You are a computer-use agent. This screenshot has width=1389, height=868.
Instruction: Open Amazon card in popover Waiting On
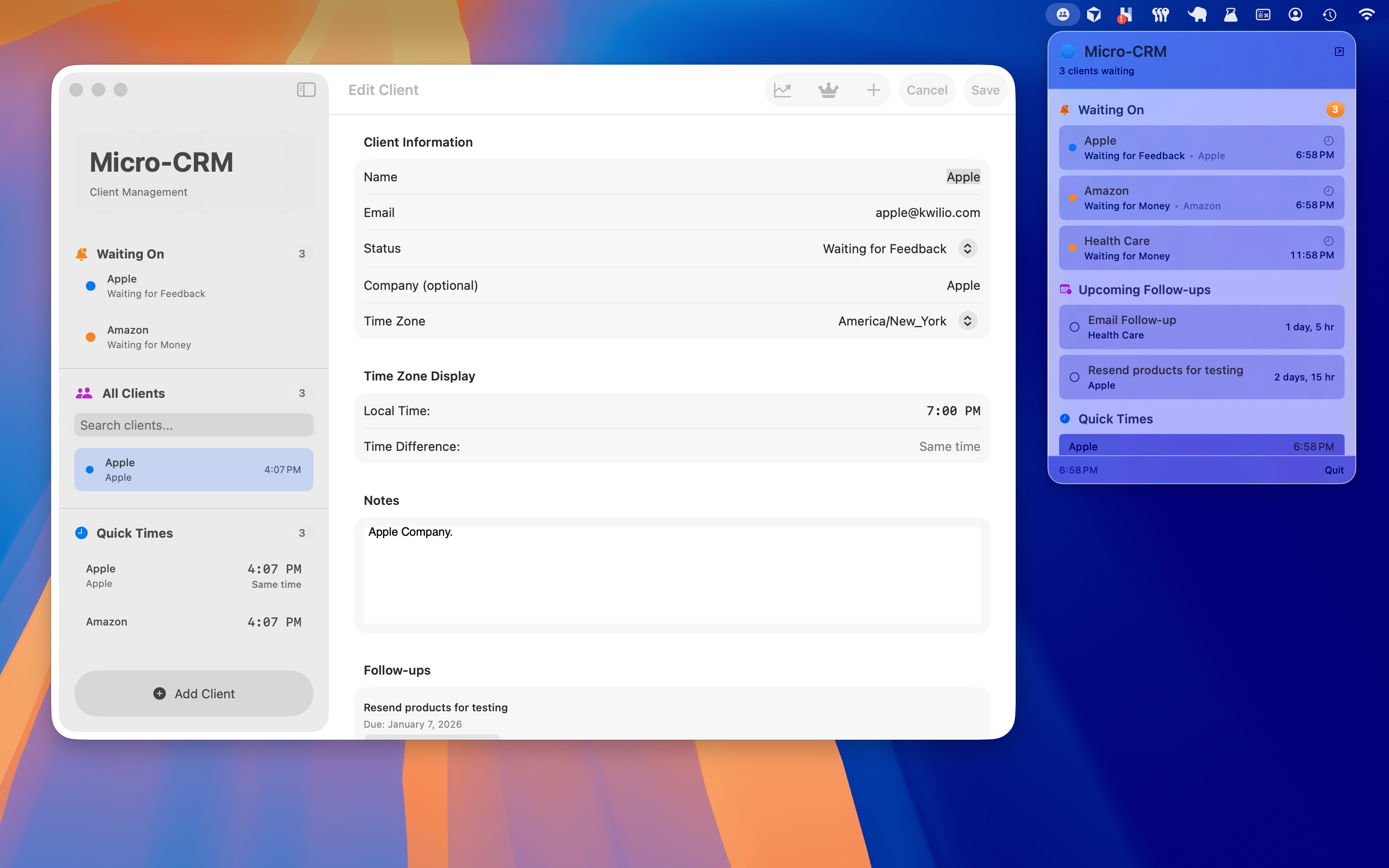coord(1201,198)
